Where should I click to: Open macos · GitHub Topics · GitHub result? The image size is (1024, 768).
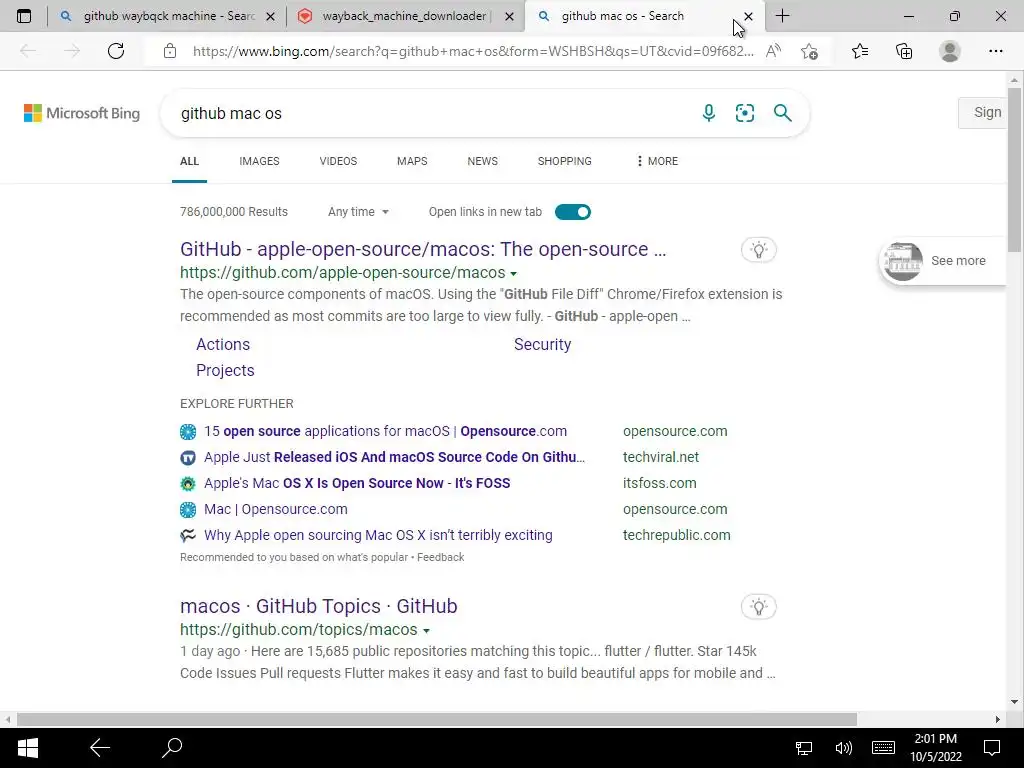(x=319, y=606)
